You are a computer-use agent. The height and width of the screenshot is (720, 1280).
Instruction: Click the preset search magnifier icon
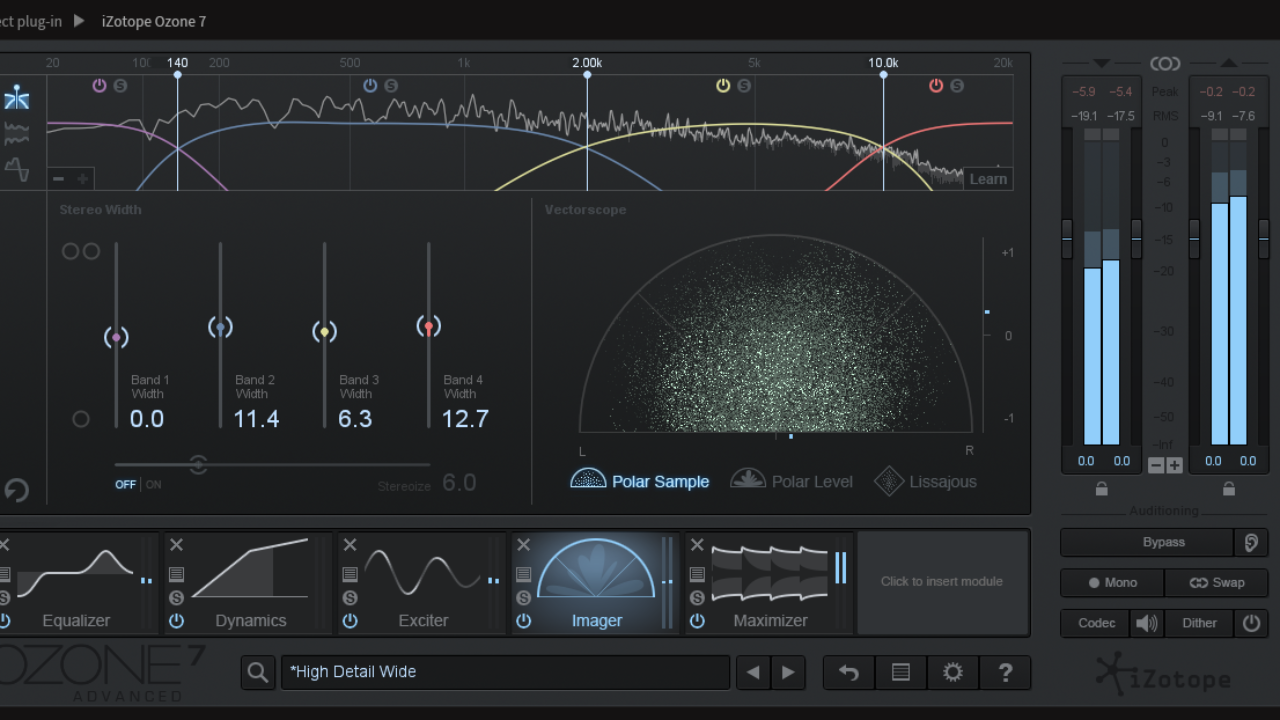tap(258, 673)
